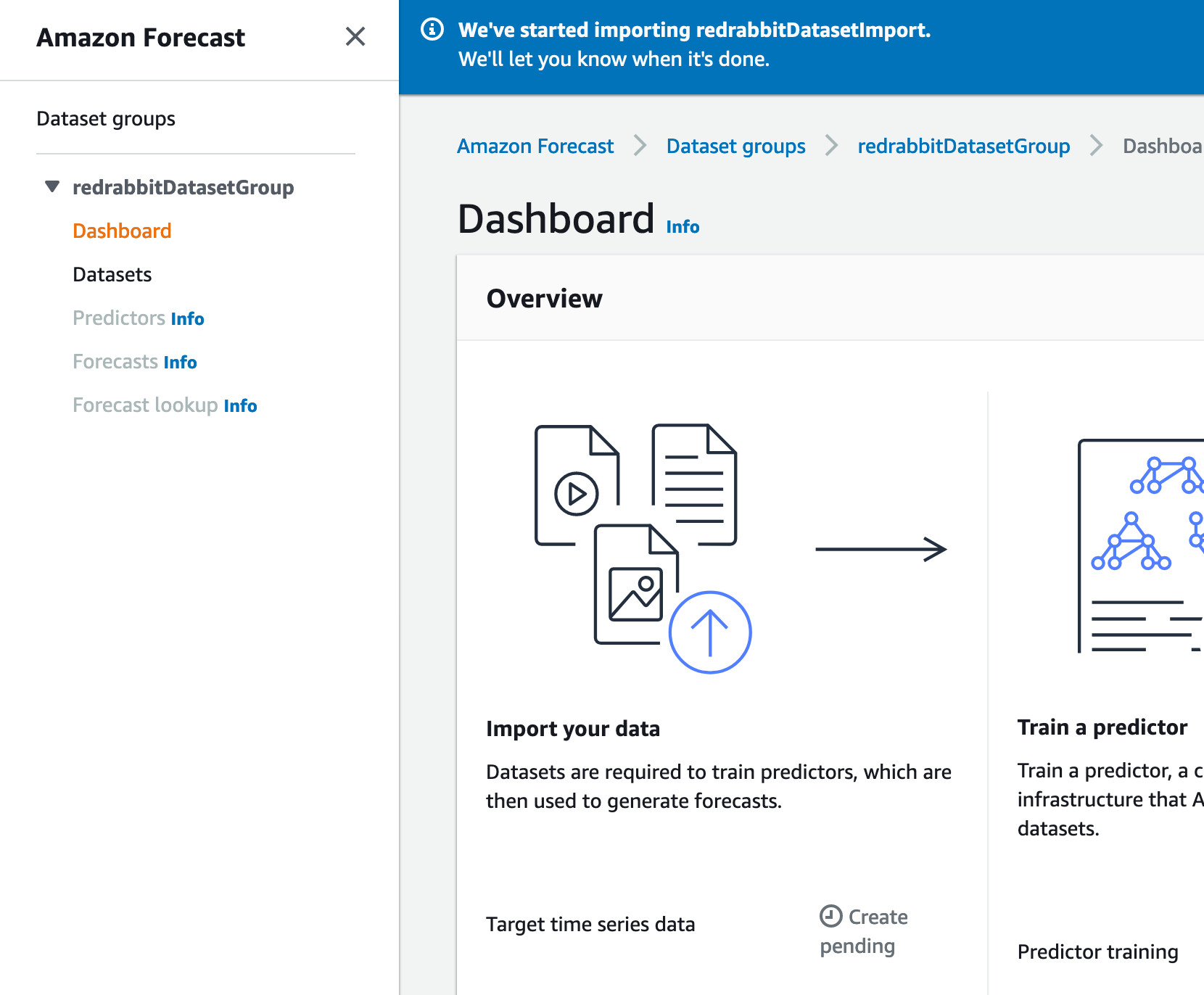The image size is (1204, 995).
Task: Click the info icon in the blue notification banner
Action: click(432, 30)
